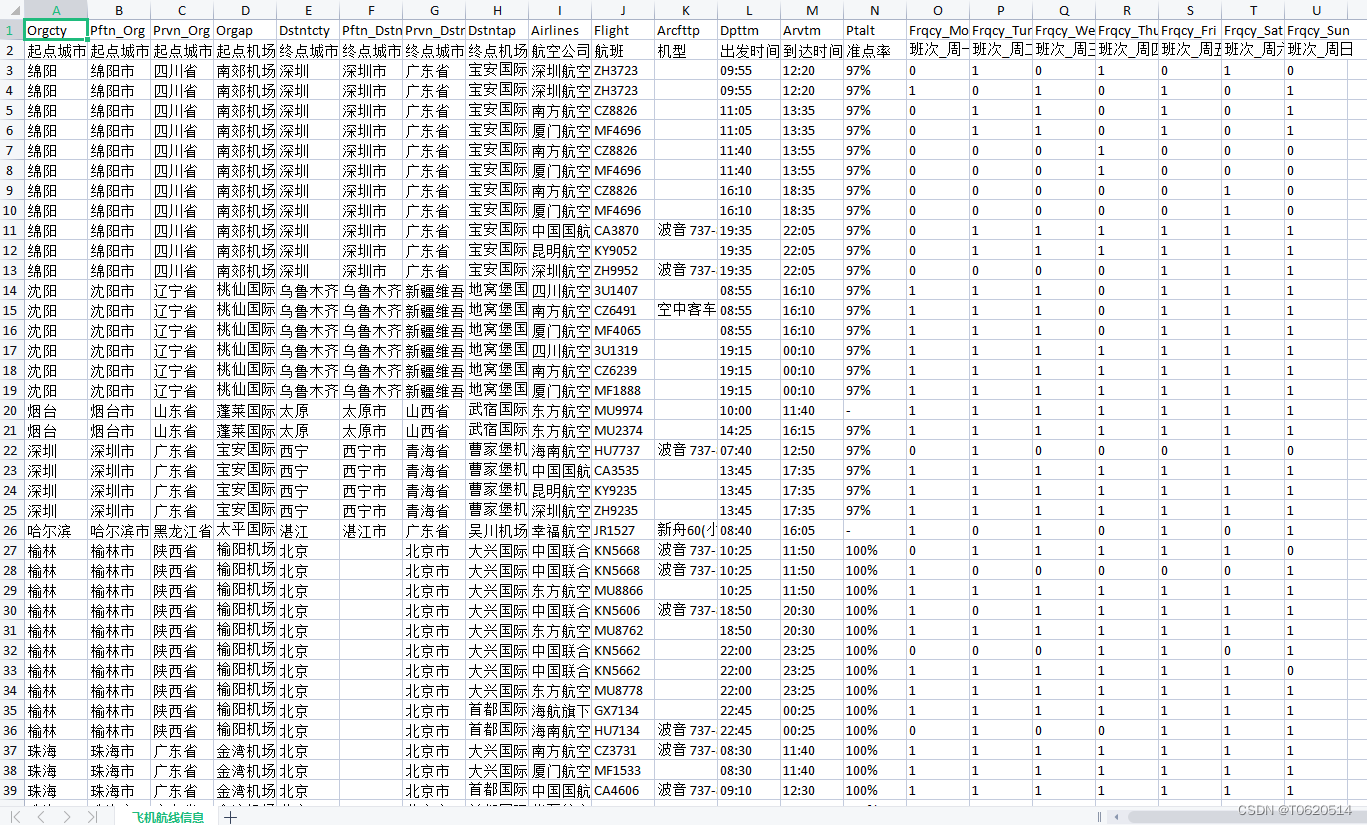Click the 航空公司 cell in row 2

[560, 50]
